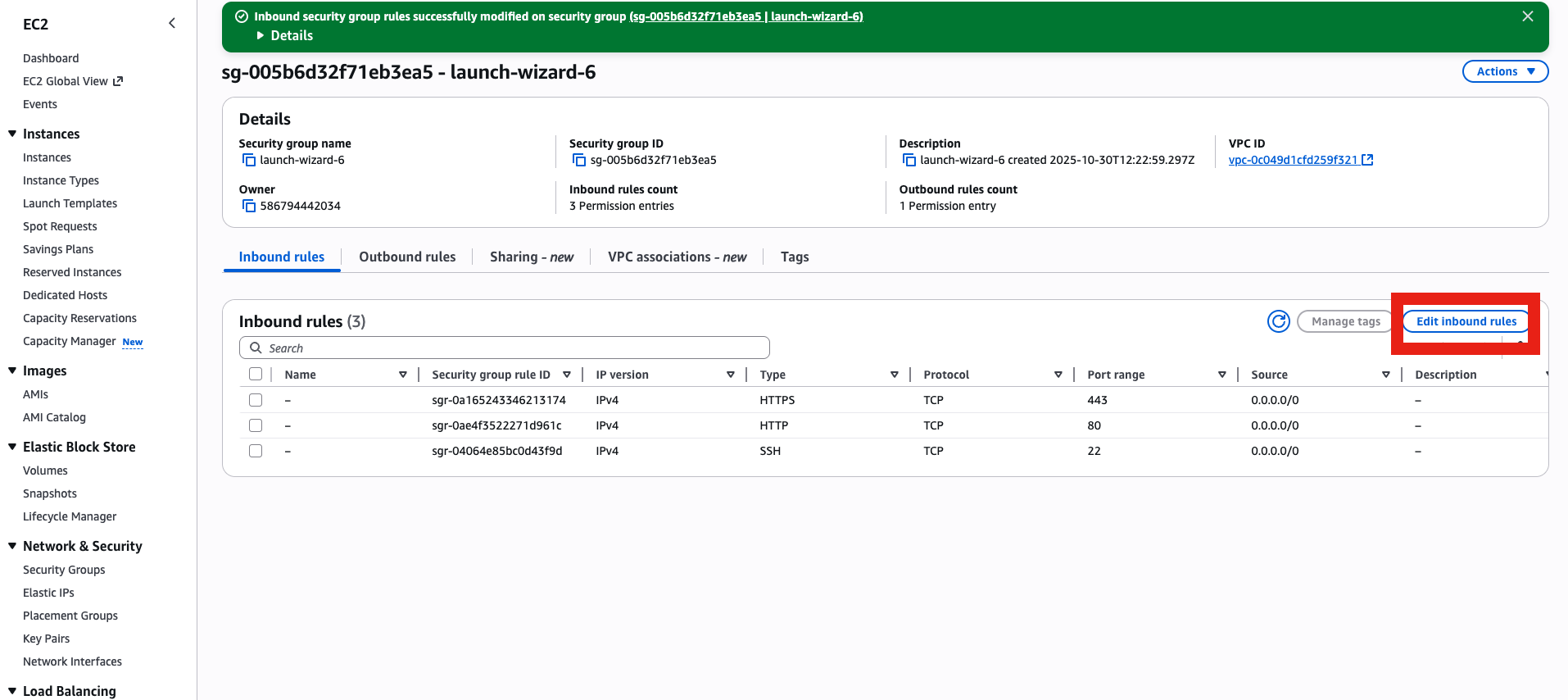Open the VPC ID link vpc-0c049d1cfd259f321

[1293, 160]
